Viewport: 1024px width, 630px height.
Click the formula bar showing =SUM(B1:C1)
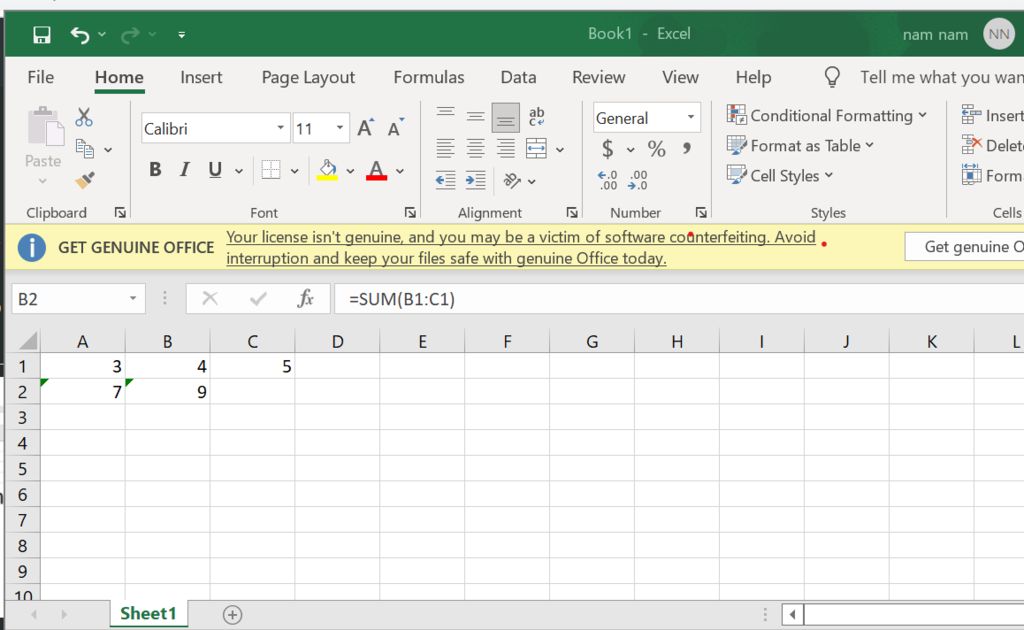[679, 299]
